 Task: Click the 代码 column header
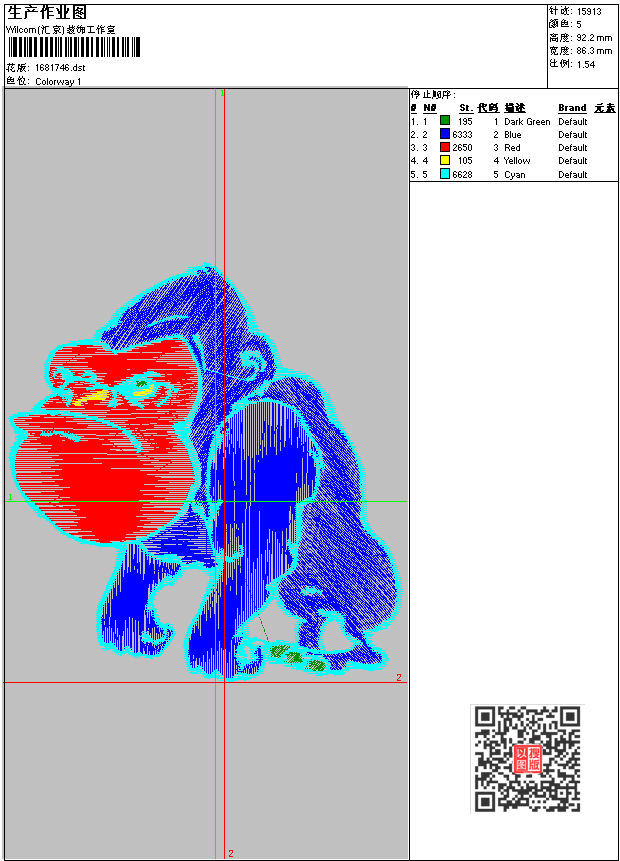point(488,108)
